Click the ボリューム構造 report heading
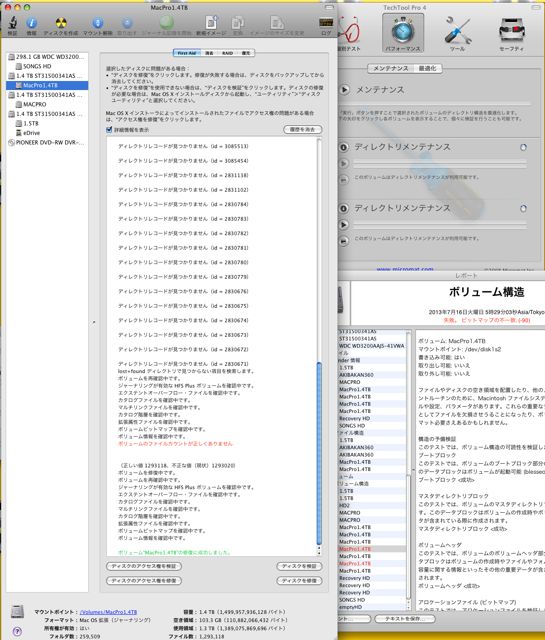Viewport: 545px width, 640px height. pyautogui.click(x=486, y=292)
